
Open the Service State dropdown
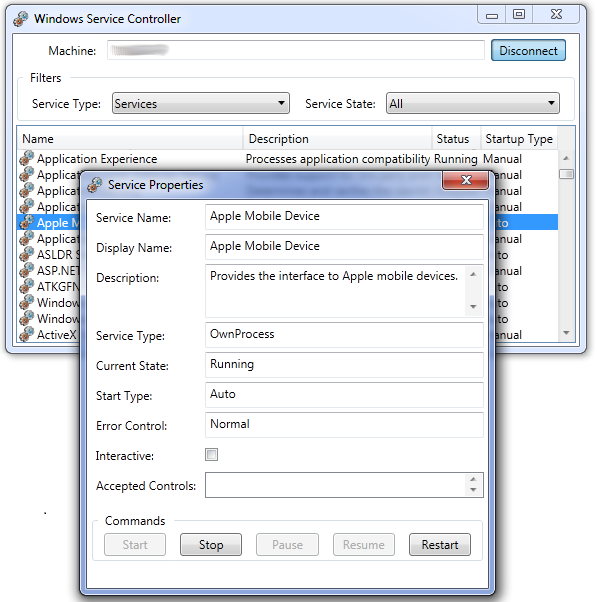473,103
